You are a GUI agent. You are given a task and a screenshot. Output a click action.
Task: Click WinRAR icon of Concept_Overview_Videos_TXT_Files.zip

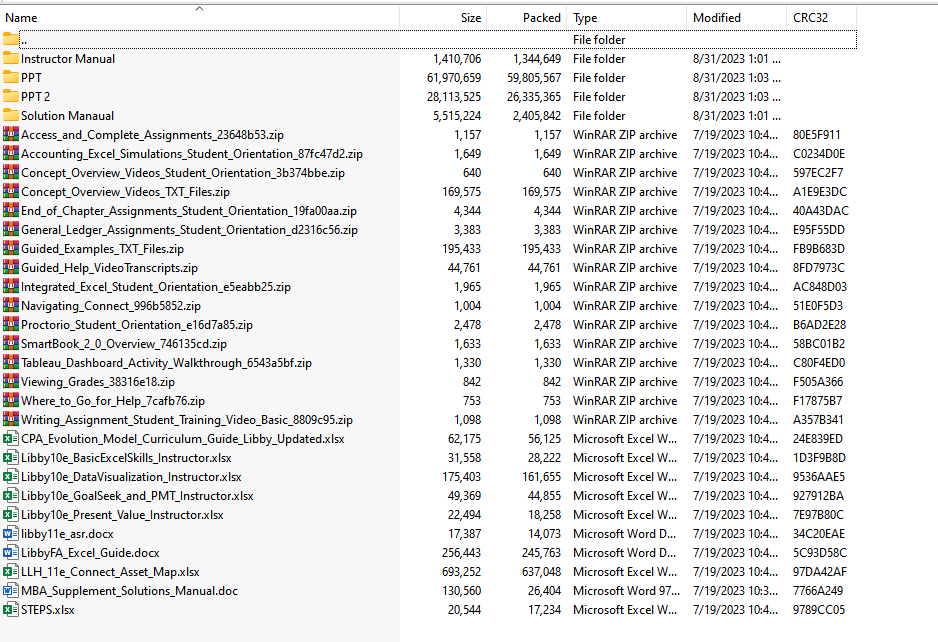10,191
